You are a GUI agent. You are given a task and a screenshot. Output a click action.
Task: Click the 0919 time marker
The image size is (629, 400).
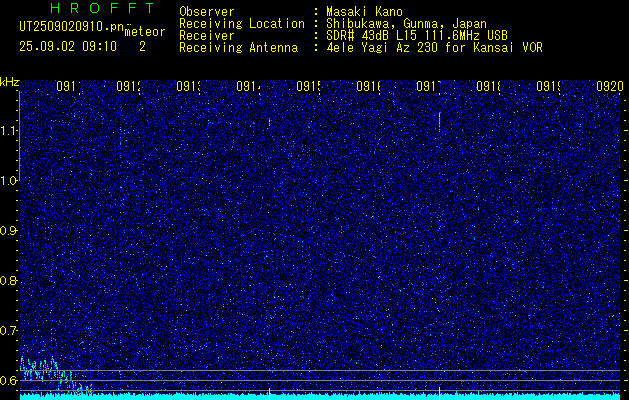click(x=548, y=86)
